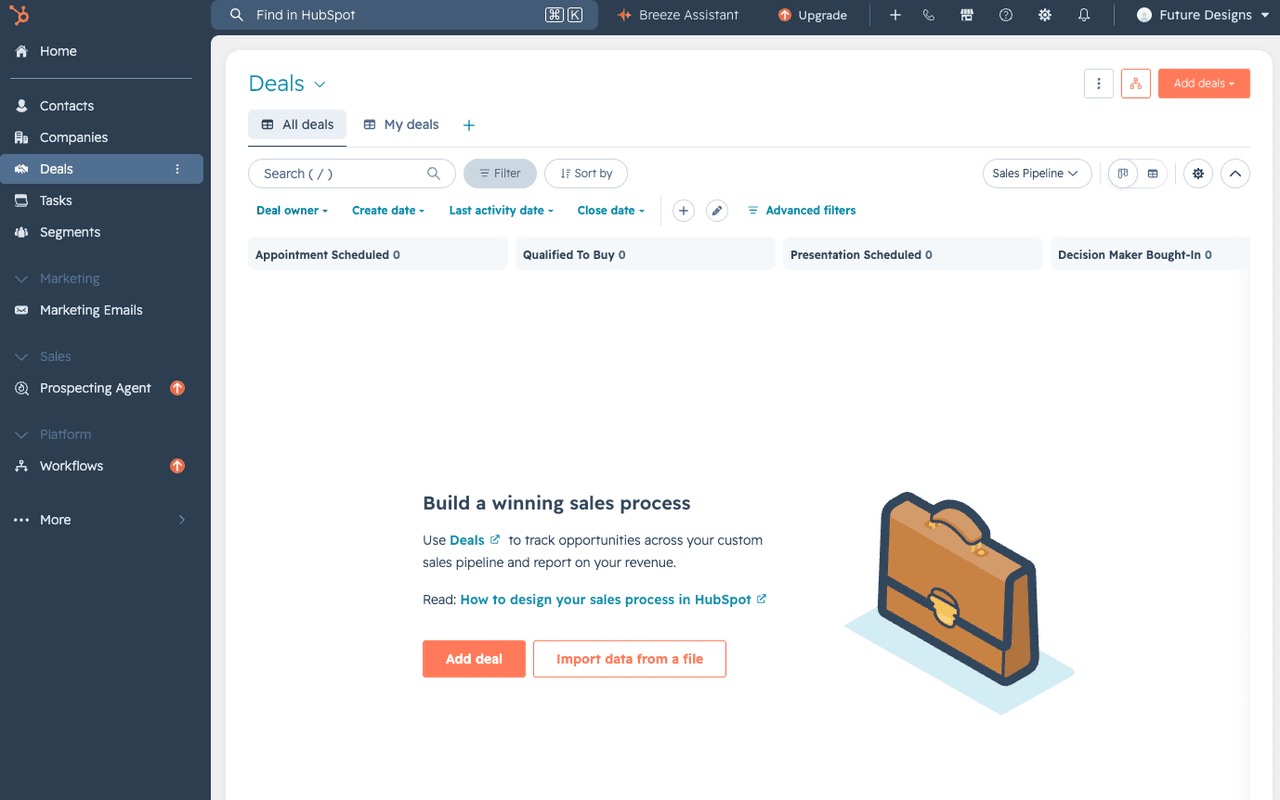This screenshot has height=800, width=1280.
Task: Open the Help question mark icon
Action: [x=1006, y=15]
